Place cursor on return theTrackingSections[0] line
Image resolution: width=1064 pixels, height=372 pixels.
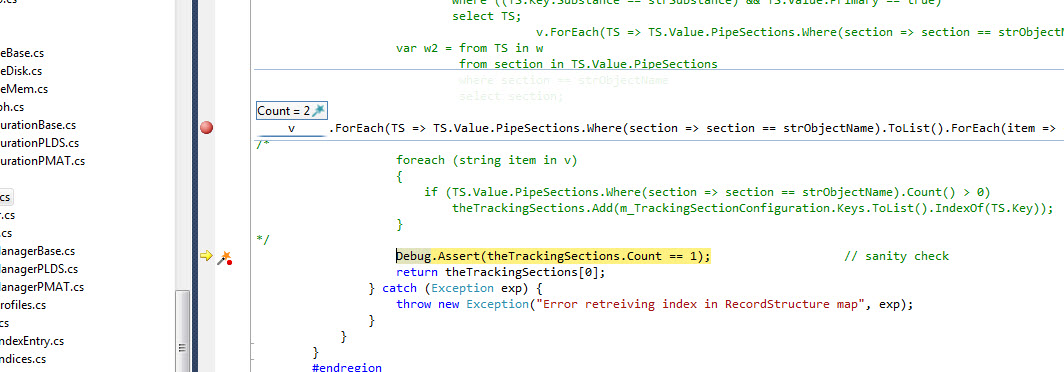click(500, 272)
